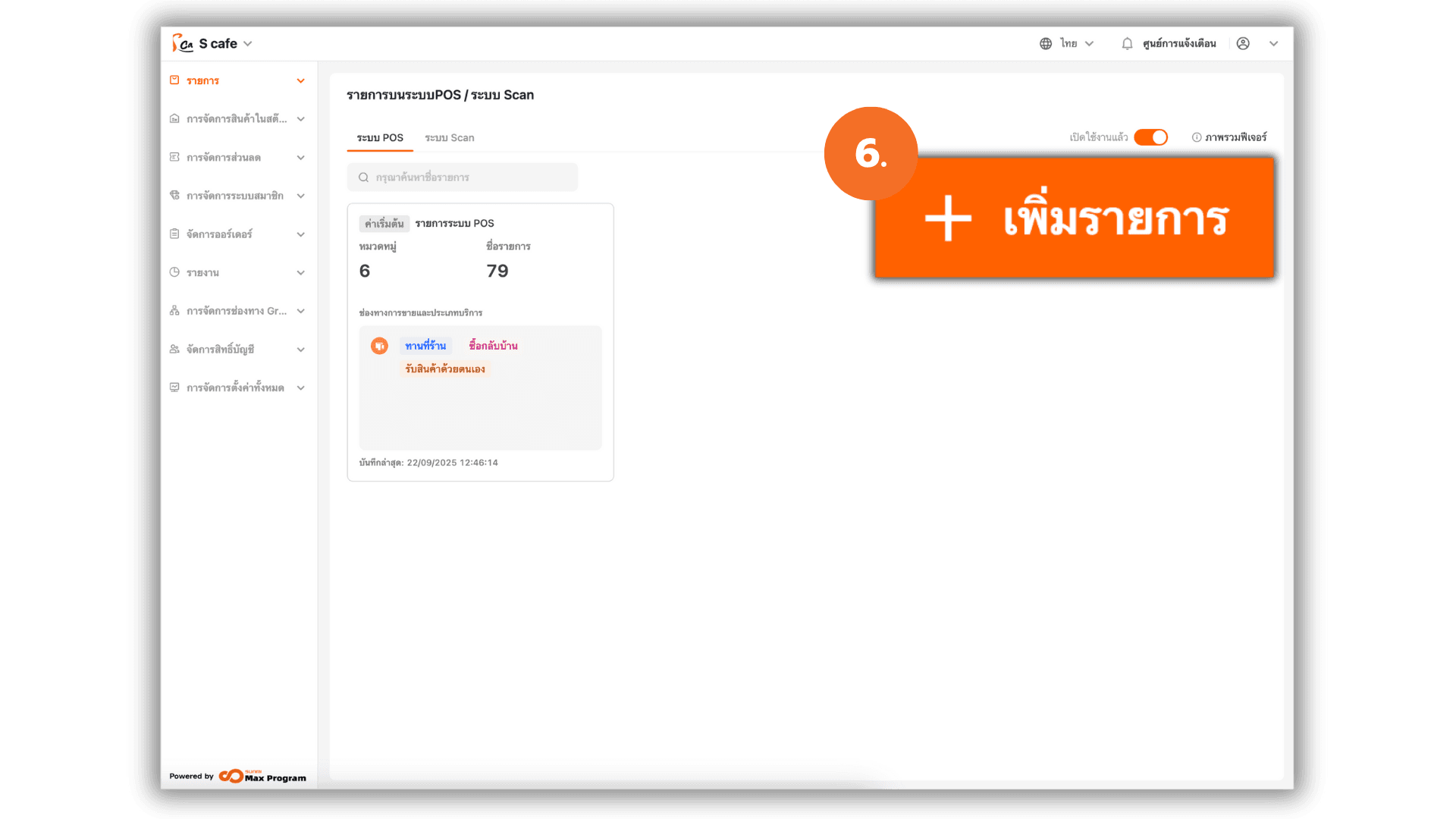The height and width of the screenshot is (819, 1456).
Task: Click the stock management warehouse icon
Action: point(174,119)
